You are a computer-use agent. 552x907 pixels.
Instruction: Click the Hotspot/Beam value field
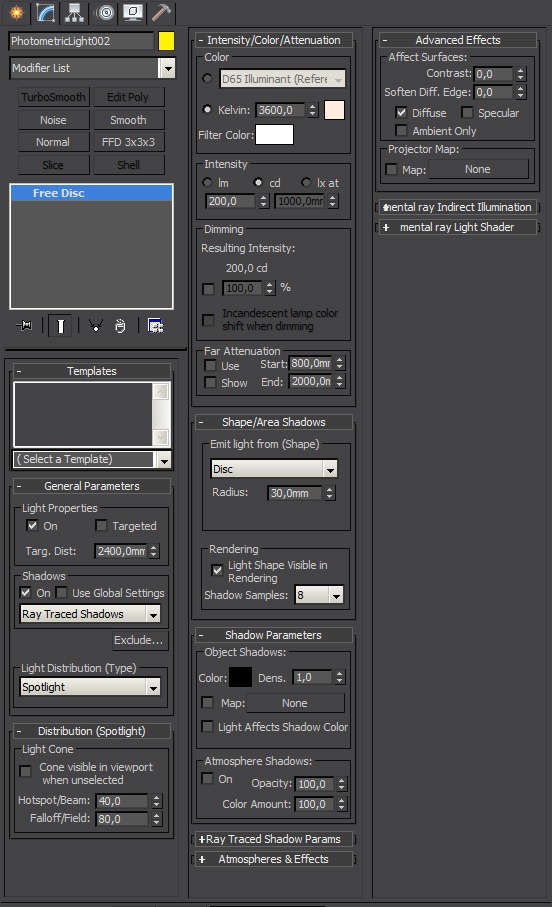click(122, 801)
